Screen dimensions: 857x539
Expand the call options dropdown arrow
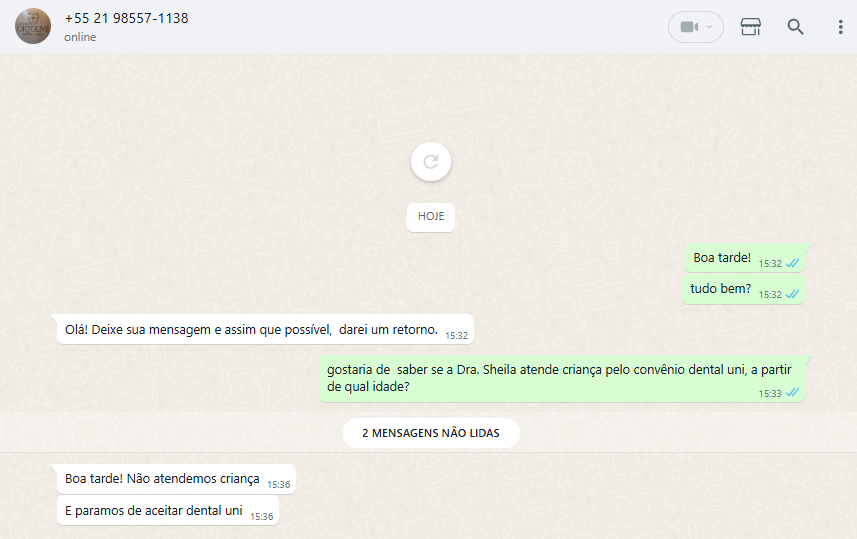tap(709, 27)
